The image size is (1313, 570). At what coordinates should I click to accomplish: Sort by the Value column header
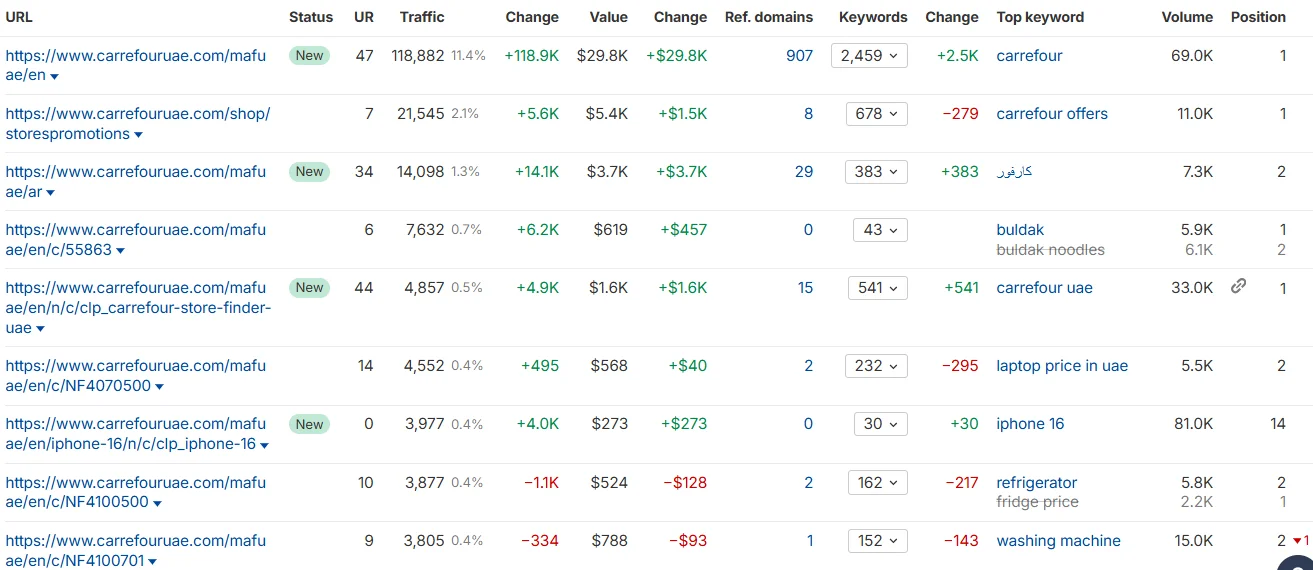[x=608, y=17]
